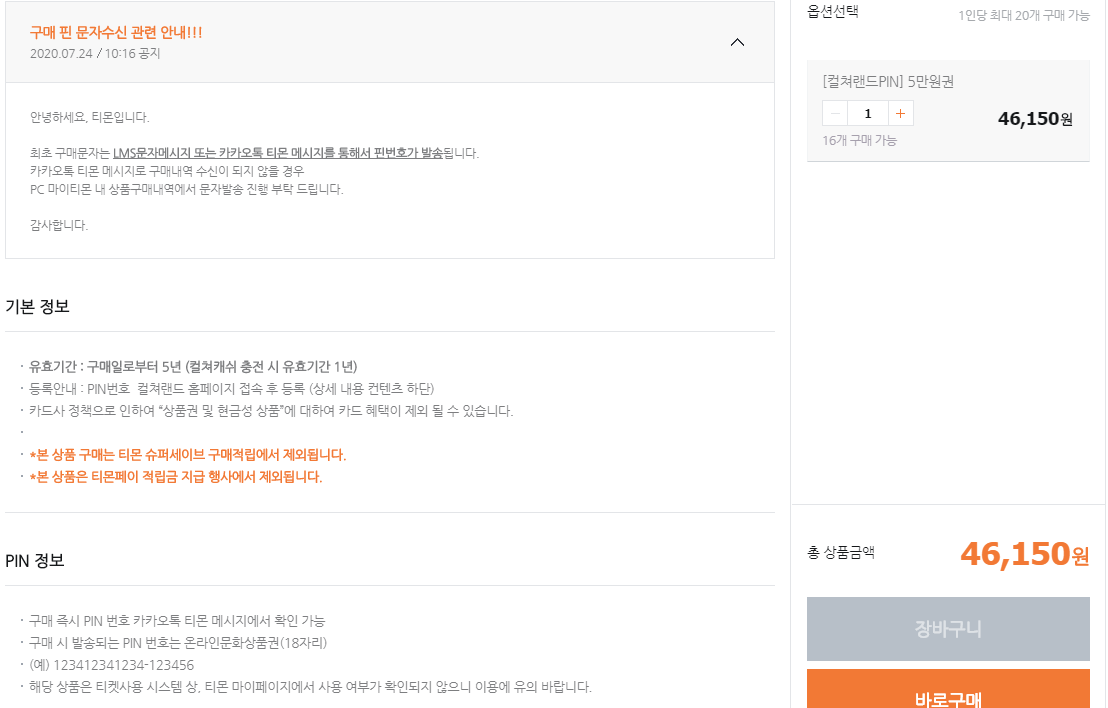Click the 감사합니다 closing text
Image resolution: width=1108 pixels, height=708 pixels.
click(59, 225)
